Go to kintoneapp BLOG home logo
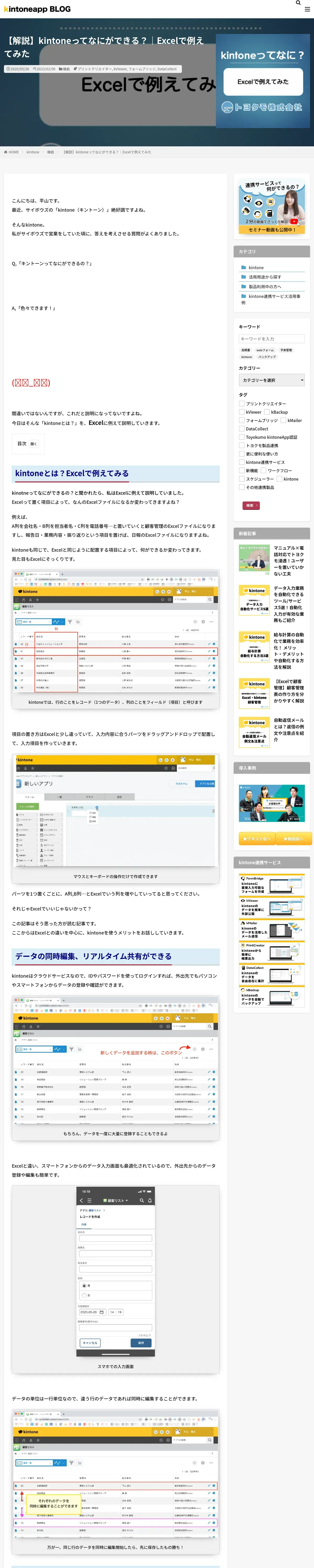The width and height of the screenshot is (314, 1568). (37, 9)
